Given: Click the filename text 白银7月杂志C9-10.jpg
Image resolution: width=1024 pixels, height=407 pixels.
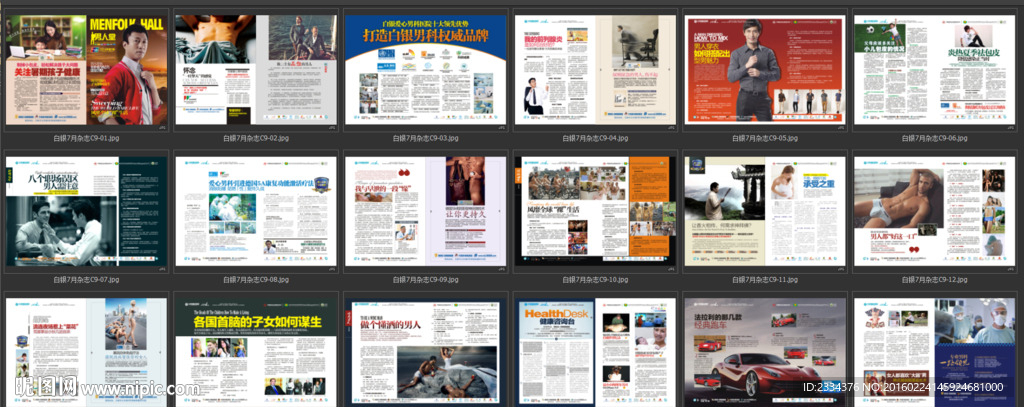Looking at the screenshot, I should point(594,281).
